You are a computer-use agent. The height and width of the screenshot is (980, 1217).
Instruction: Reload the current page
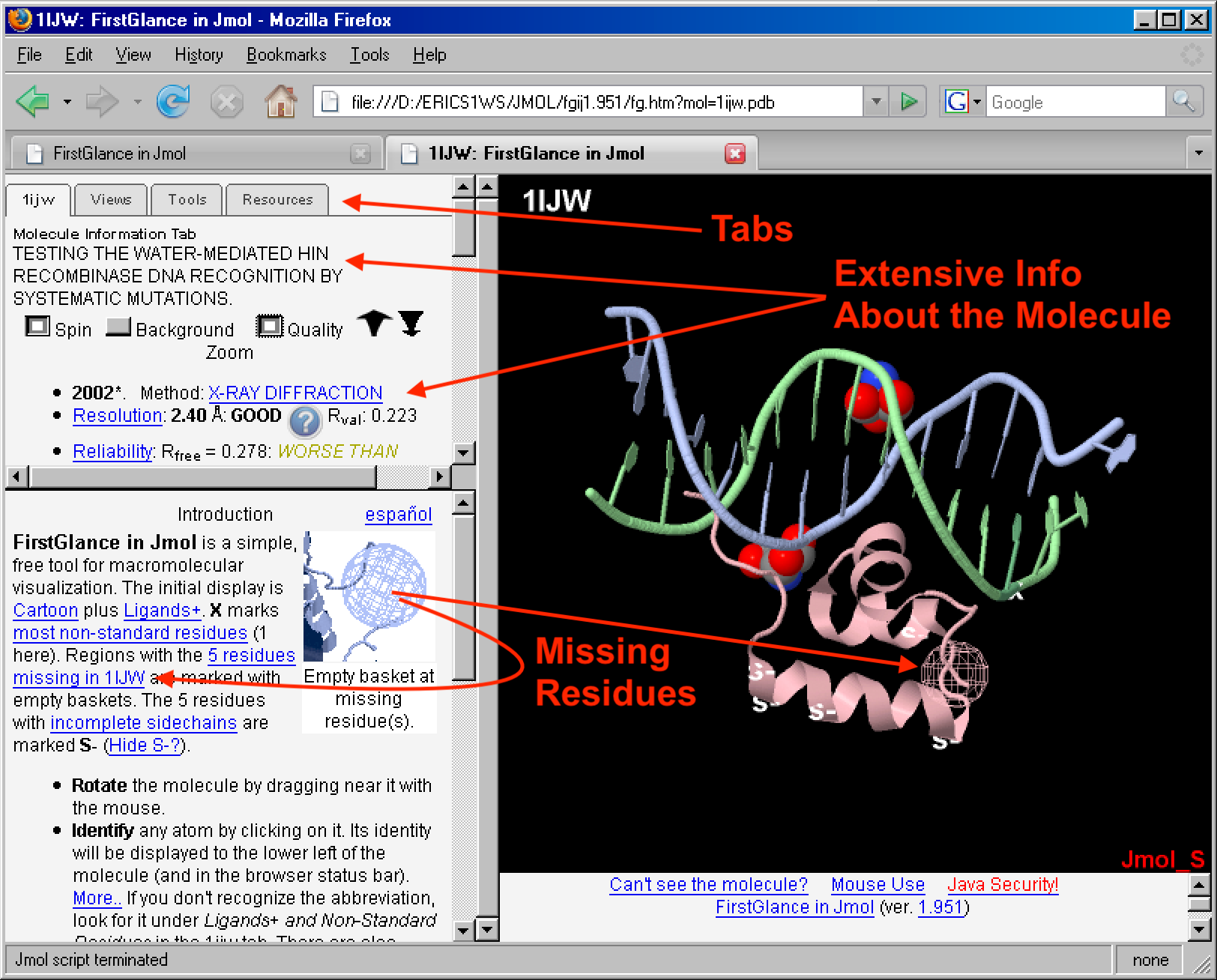pos(173,101)
